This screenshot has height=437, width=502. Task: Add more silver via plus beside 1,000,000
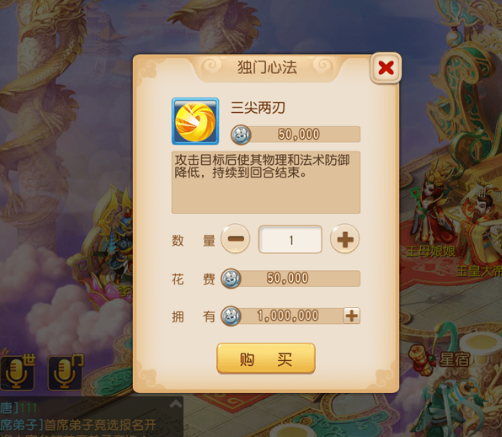(x=352, y=315)
